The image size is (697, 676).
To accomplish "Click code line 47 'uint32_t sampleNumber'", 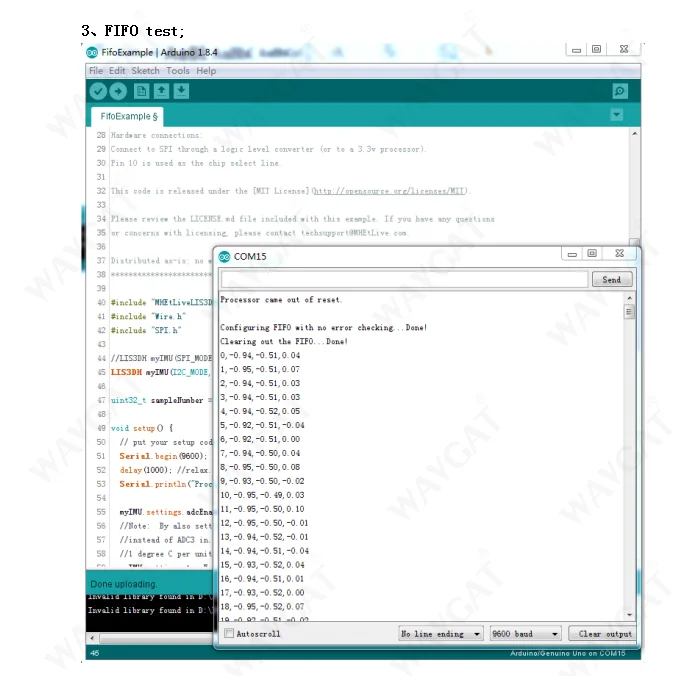I will tap(157, 400).
